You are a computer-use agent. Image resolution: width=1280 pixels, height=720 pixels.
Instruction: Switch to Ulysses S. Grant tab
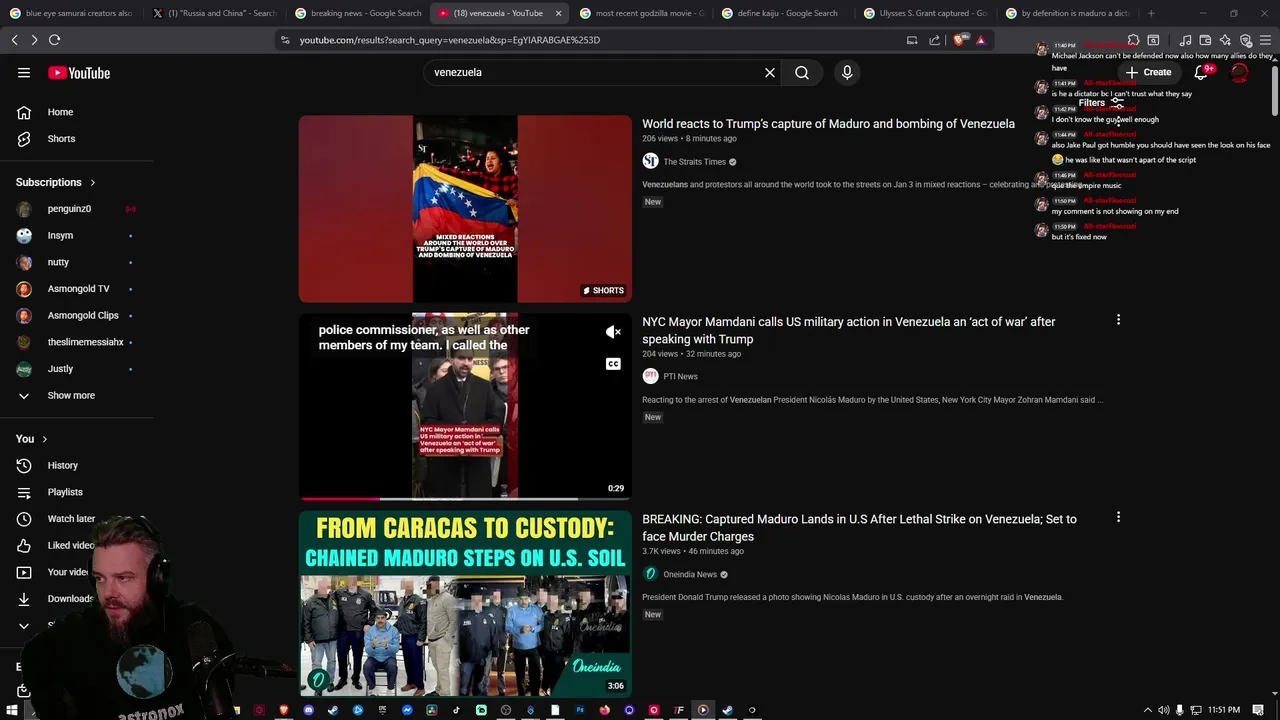pyautogui.click(x=925, y=13)
